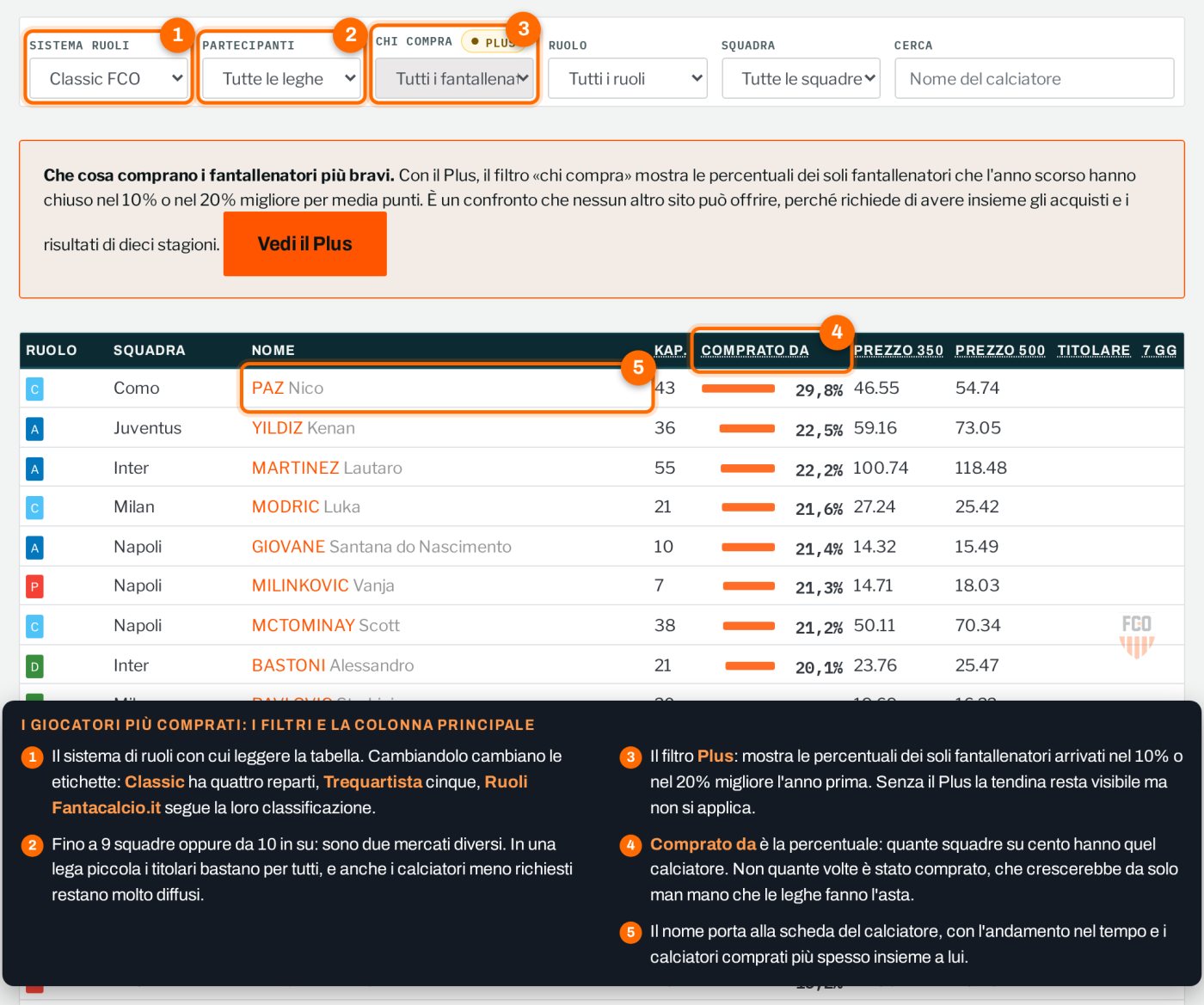Screen dimensions: 1204x1005
Task: Click the price value 46.55
Action: click(x=876, y=389)
